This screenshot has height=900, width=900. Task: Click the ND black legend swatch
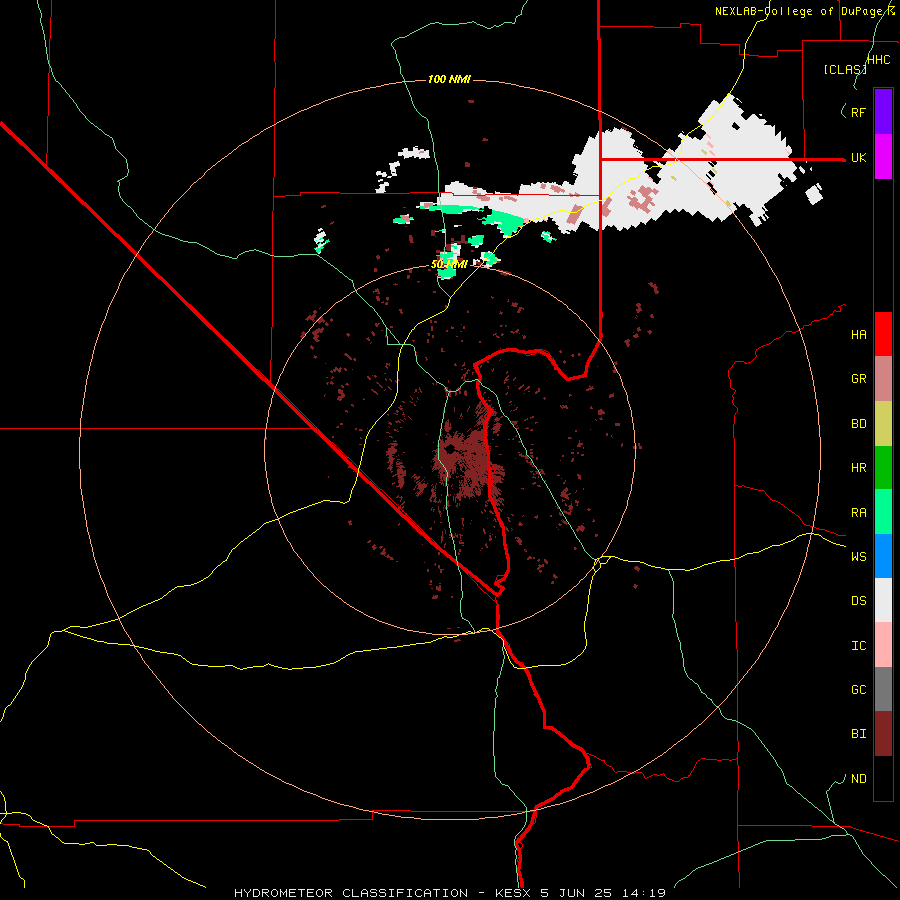883,778
